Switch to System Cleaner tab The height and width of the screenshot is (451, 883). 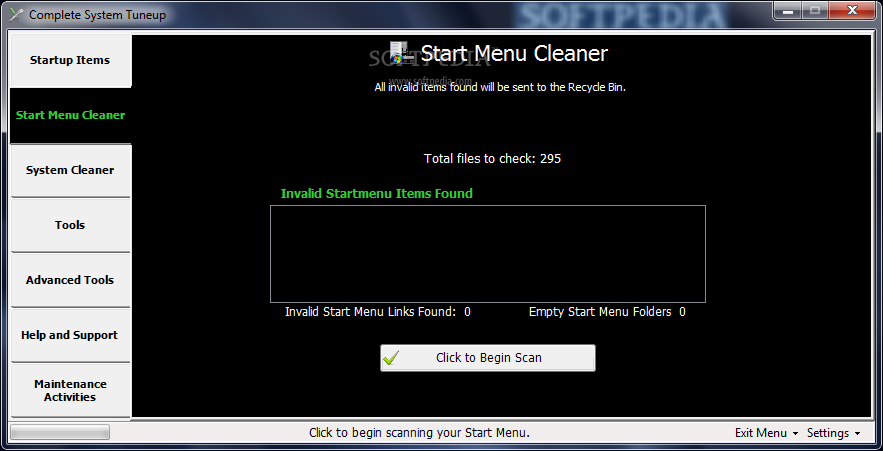(x=70, y=170)
